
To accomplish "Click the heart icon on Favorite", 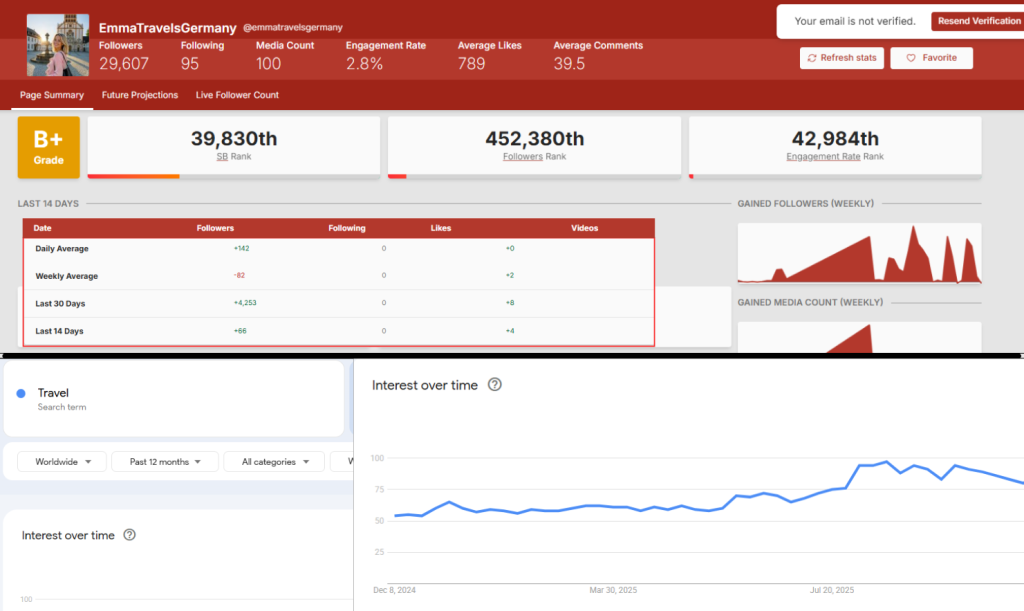I will (x=911, y=58).
